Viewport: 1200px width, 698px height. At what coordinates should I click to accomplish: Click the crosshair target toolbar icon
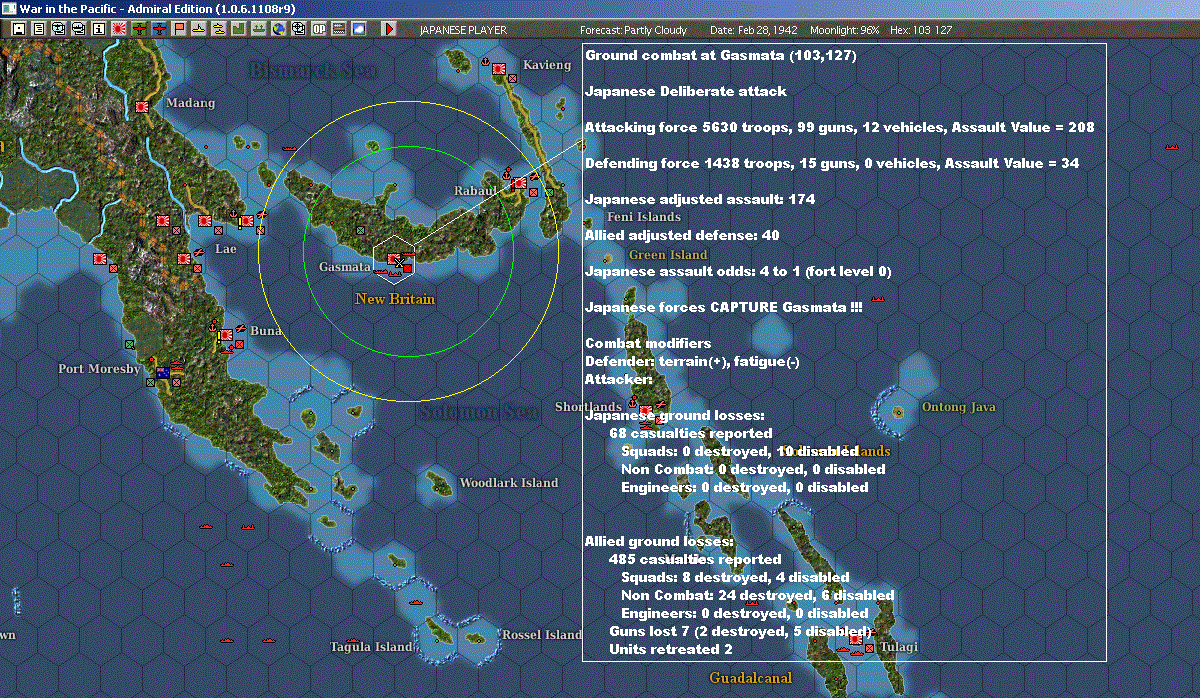click(x=297, y=29)
